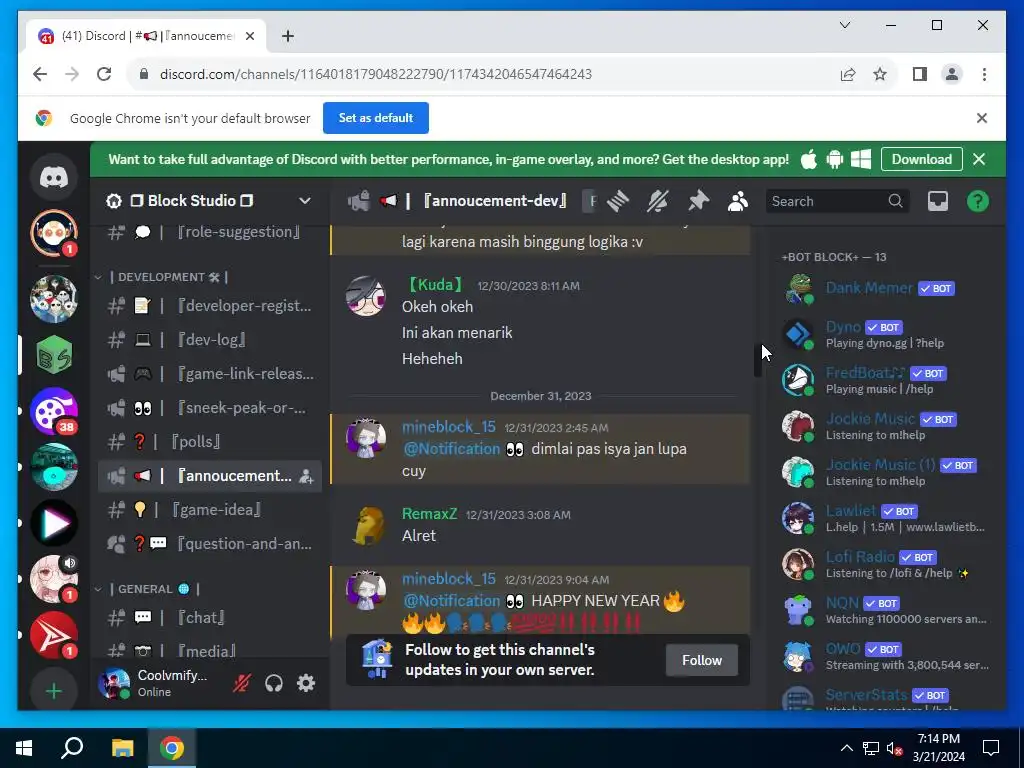This screenshot has height=768, width=1024.
Task: Open the question-and-an channel
Action: pyautogui.click(x=209, y=543)
